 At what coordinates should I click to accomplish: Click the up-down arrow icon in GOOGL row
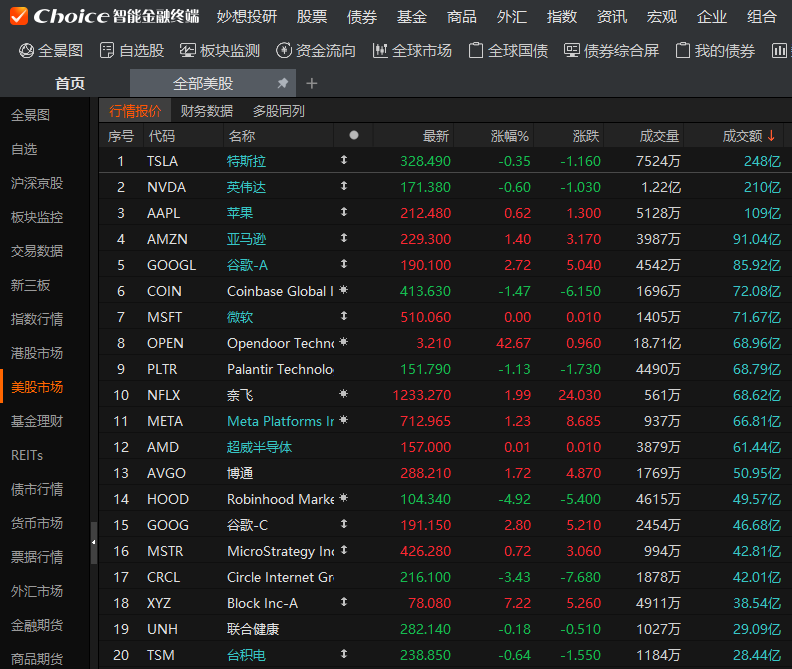pos(343,264)
